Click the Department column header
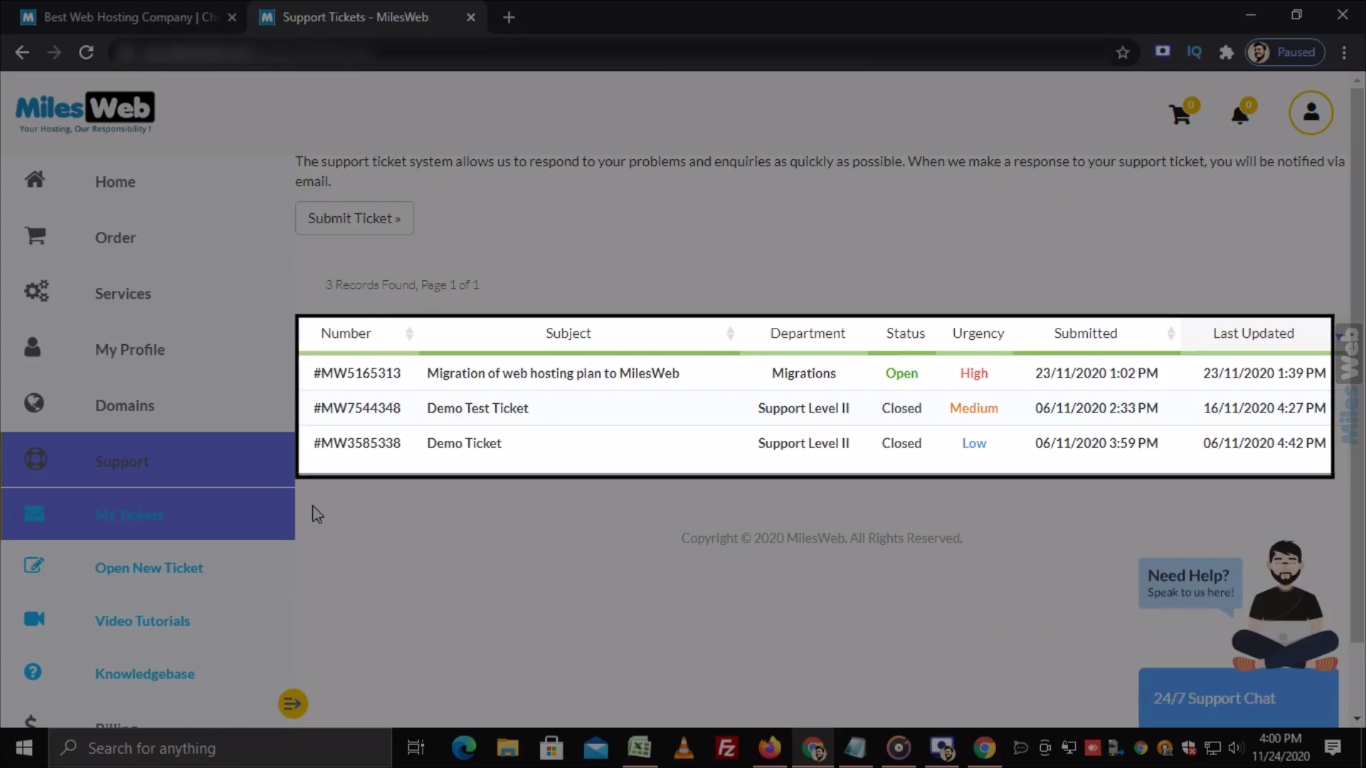 (807, 333)
